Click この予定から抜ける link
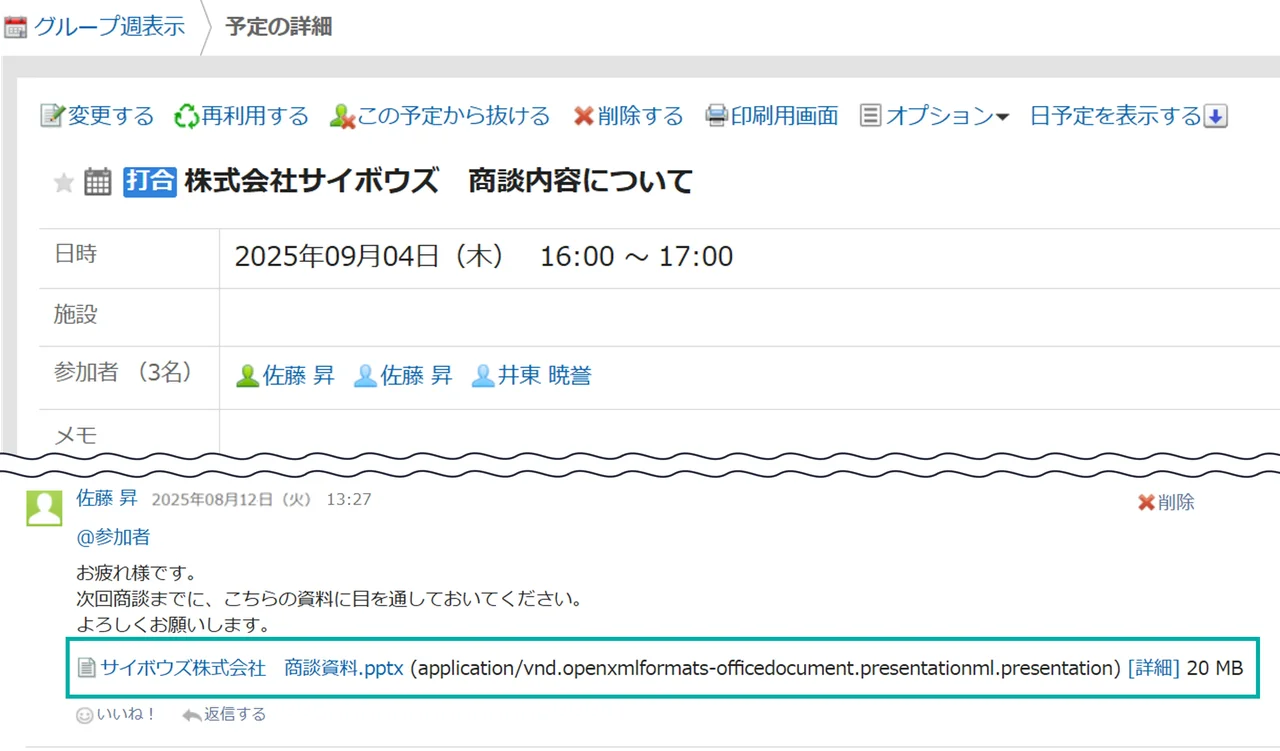This screenshot has width=1280, height=751. [x=454, y=116]
